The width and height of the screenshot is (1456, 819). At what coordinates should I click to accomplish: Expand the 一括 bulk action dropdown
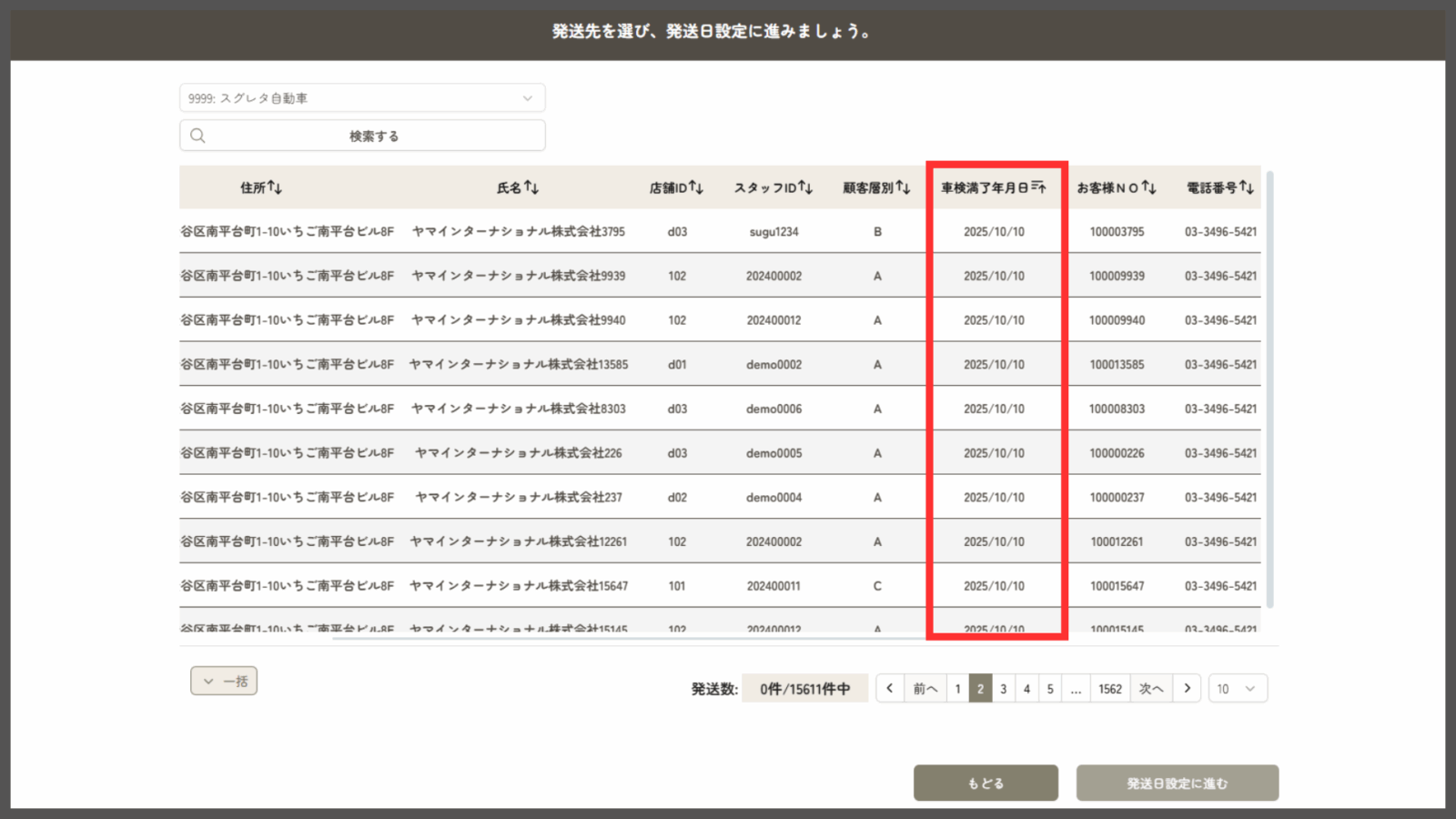(224, 681)
